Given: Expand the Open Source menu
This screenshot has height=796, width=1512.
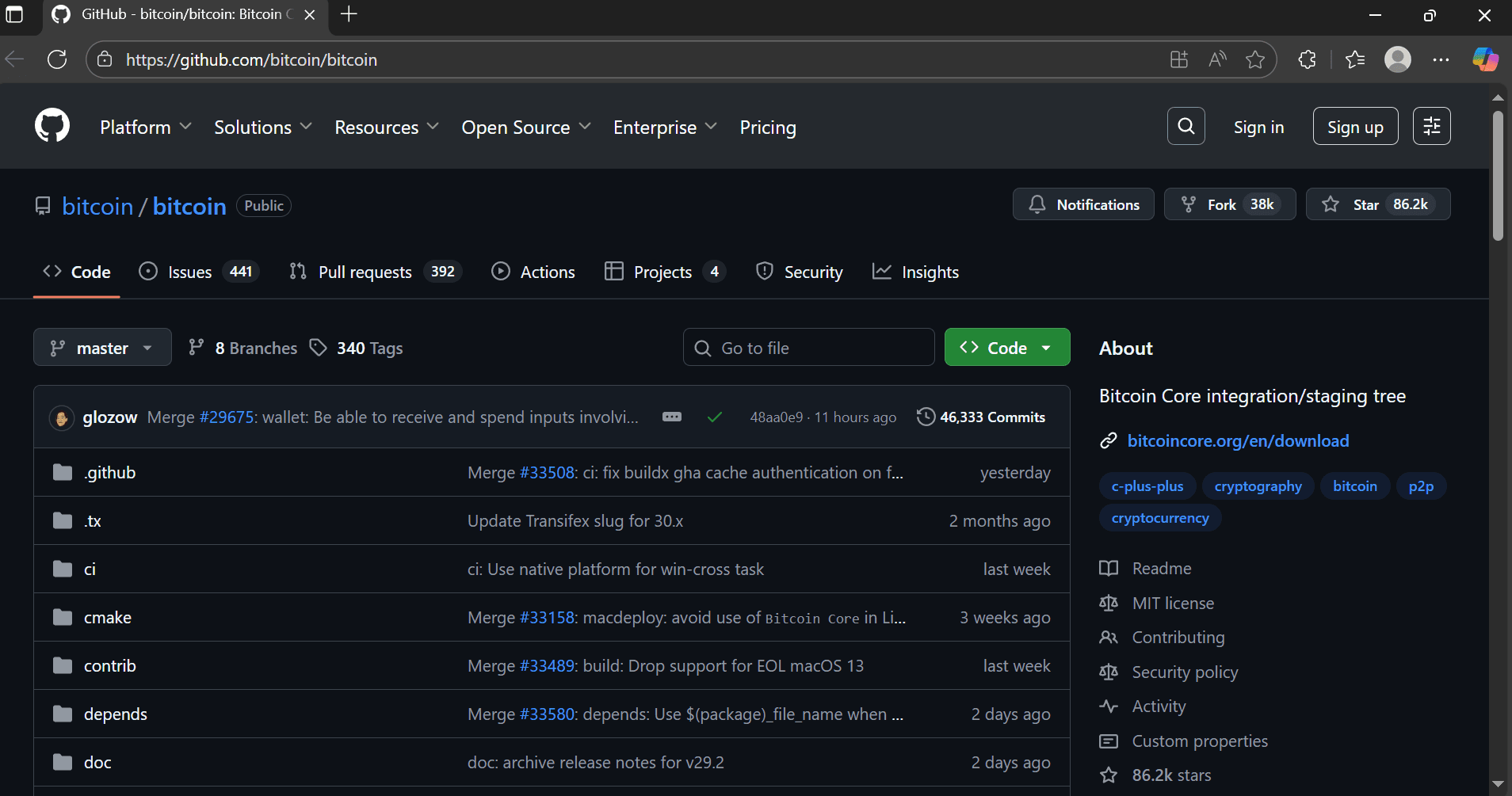Looking at the screenshot, I should tap(526, 128).
